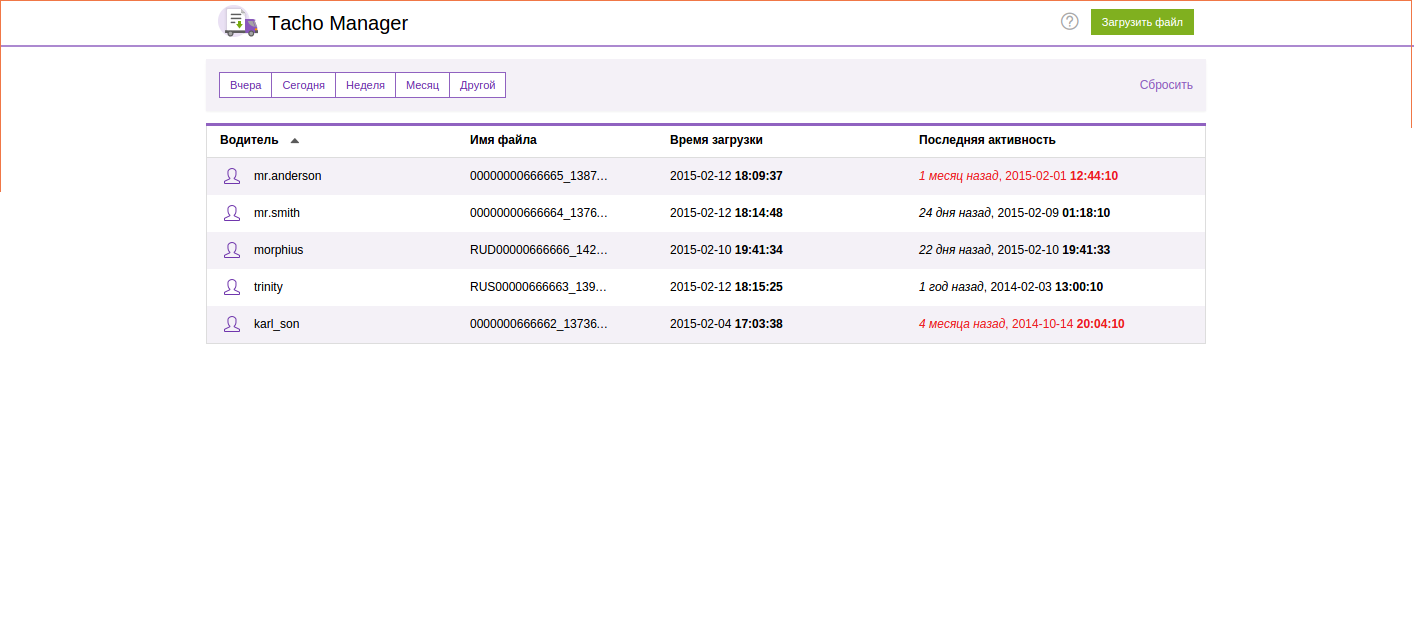1414x627 pixels.
Task: Filter by Месяц period
Action: (422, 85)
